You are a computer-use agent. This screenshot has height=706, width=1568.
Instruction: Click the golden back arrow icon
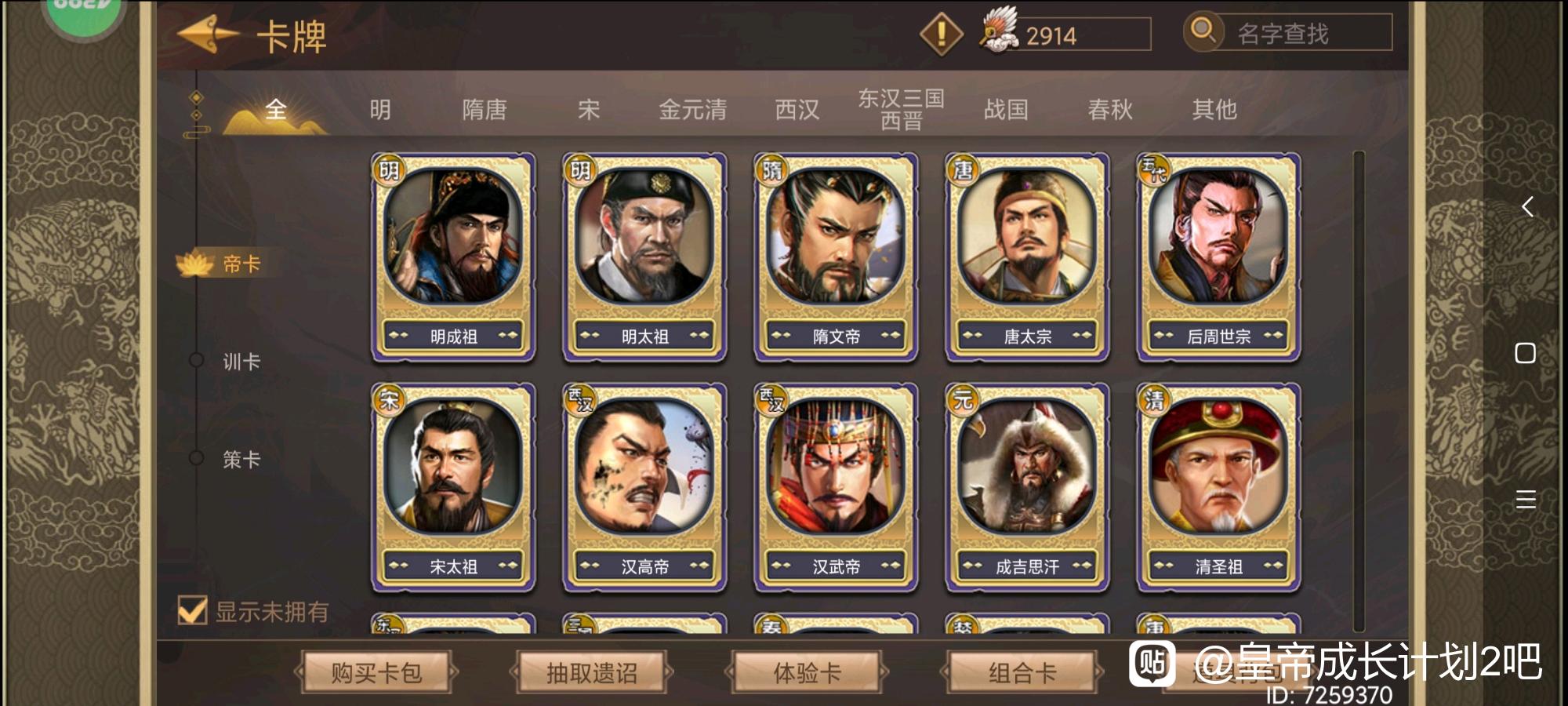(208, 34)
